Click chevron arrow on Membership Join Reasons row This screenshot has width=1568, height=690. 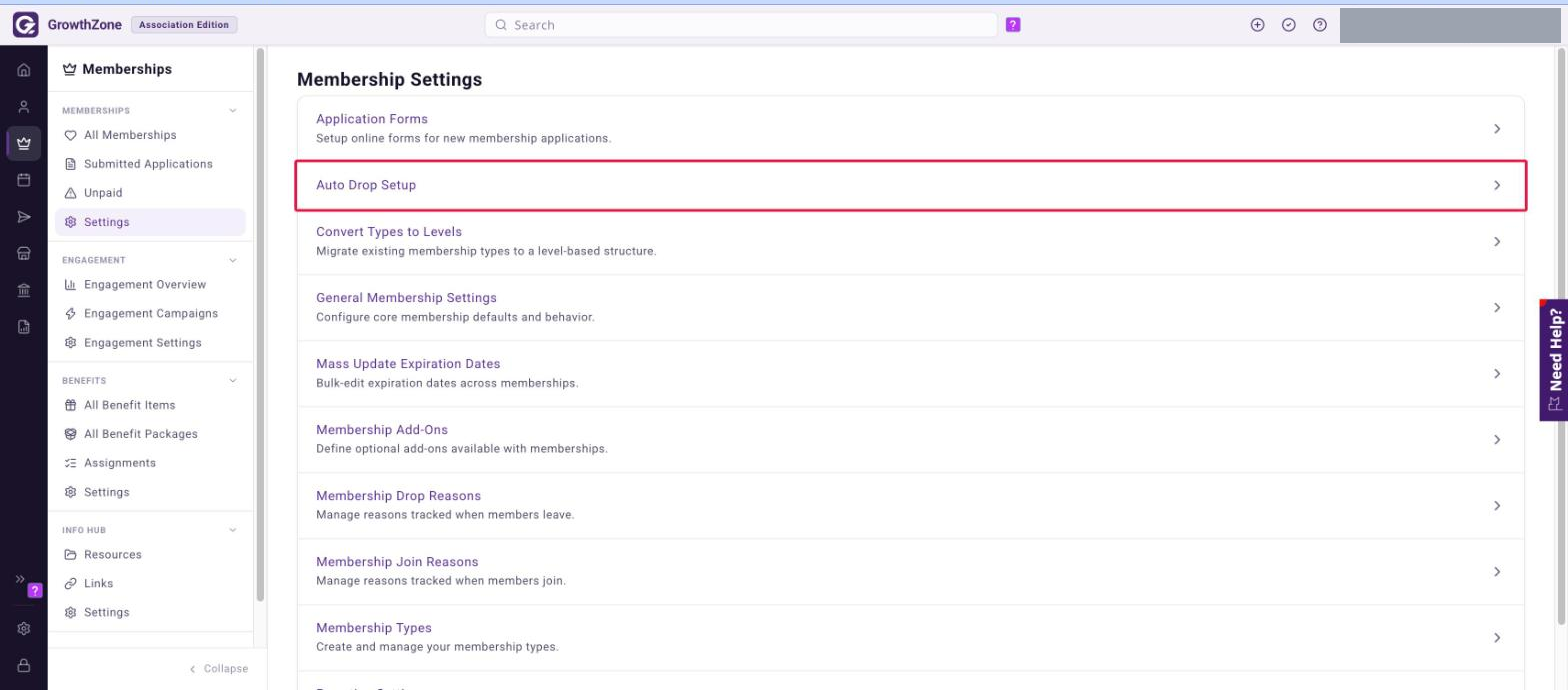point(1497,572)
